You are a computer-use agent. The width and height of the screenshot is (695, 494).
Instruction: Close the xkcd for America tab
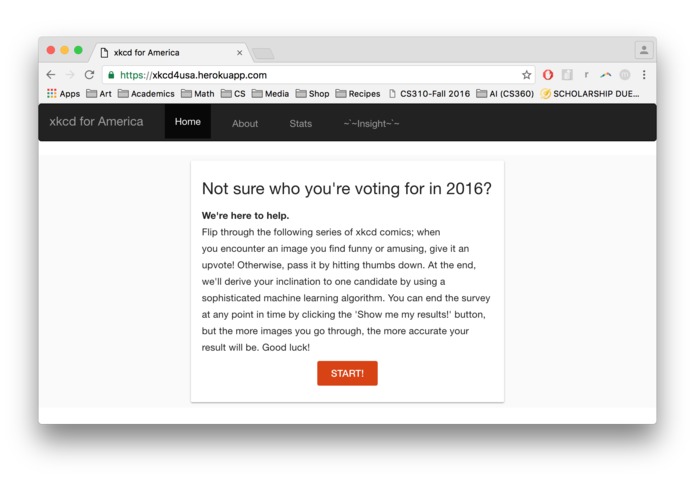click(x=239, y=53)
